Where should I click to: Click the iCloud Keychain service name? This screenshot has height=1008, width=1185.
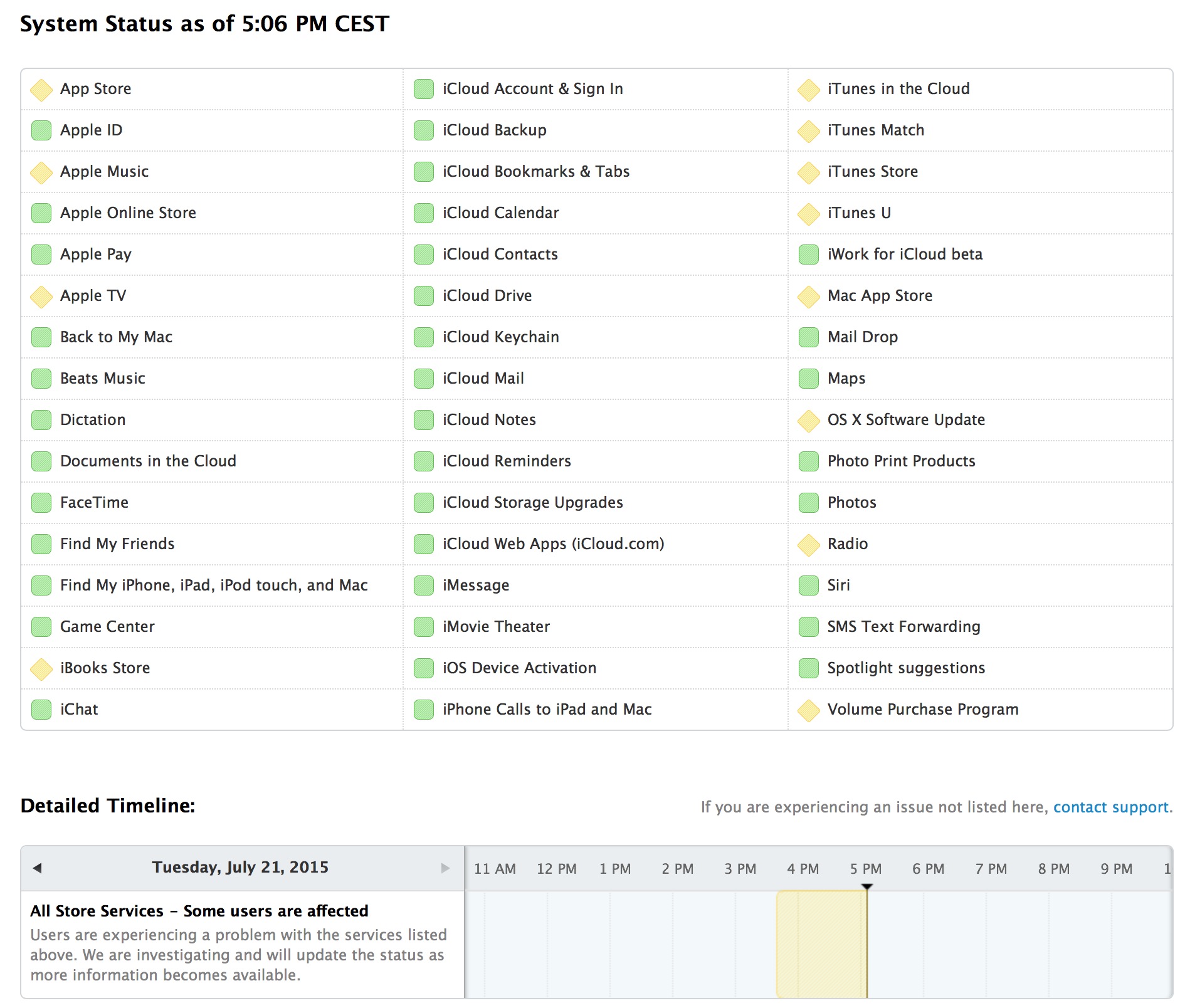coord(501,337)
